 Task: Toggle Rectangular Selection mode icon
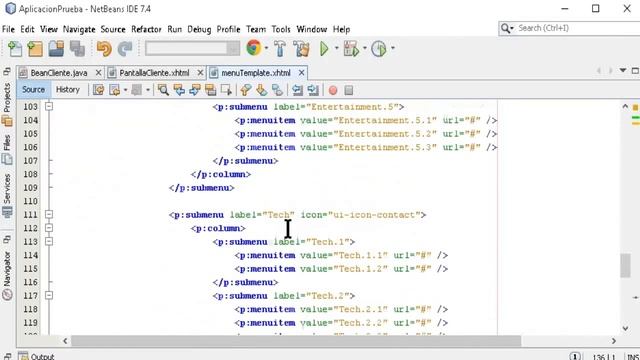tap(227, 90)
